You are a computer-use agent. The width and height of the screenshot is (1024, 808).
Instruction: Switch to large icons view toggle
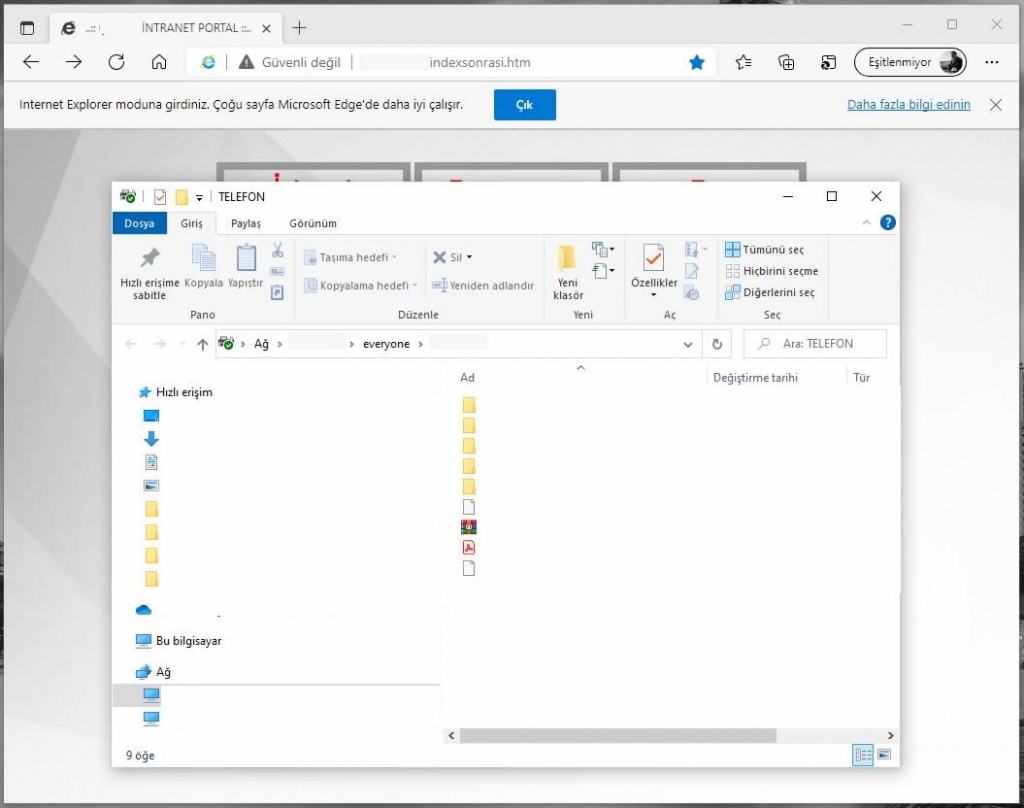884,754
